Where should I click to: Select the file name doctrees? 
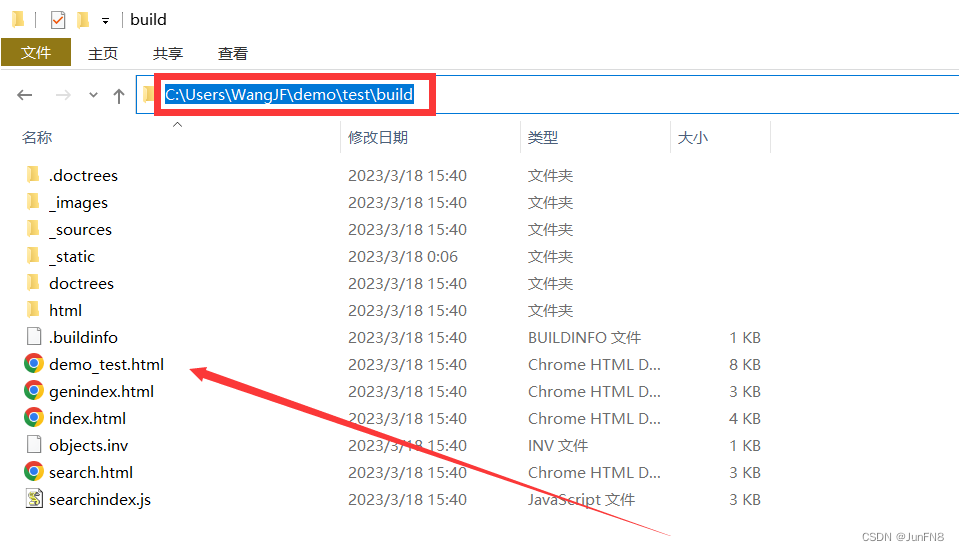pyautogui.click(x=81, y=283)
